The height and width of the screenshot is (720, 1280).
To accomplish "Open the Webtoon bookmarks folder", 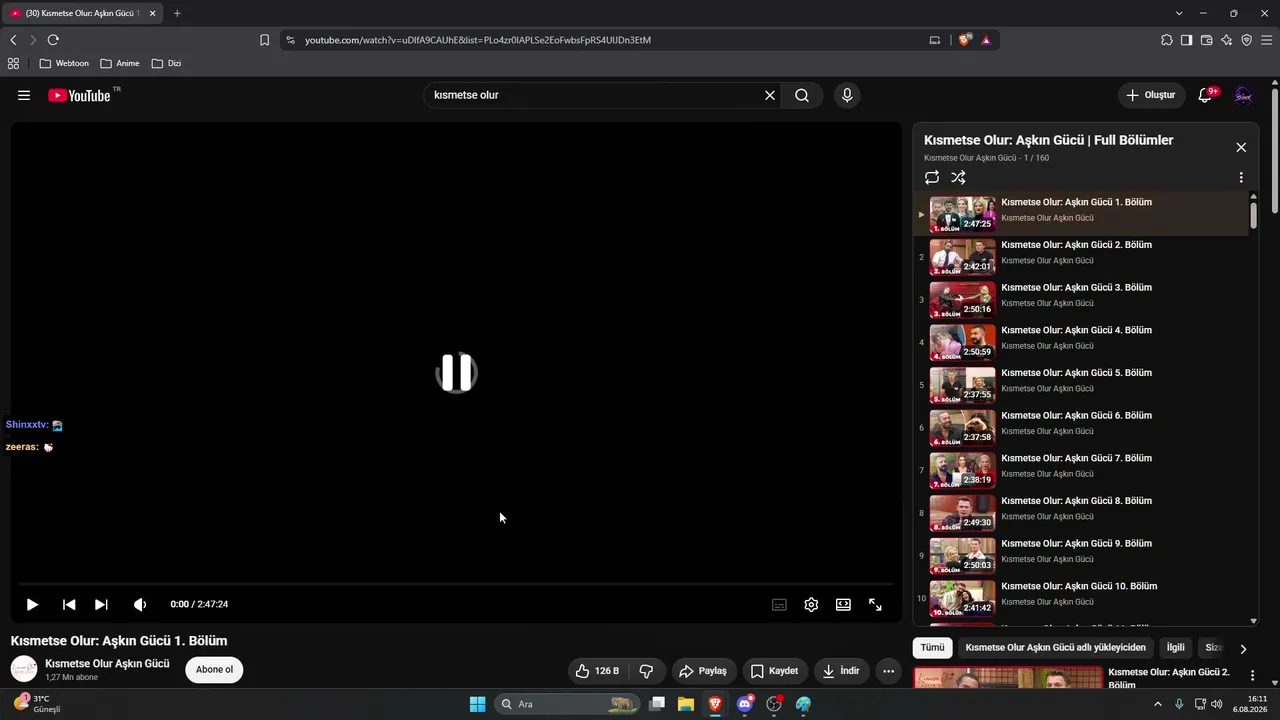I will click(x=64, y=63).
